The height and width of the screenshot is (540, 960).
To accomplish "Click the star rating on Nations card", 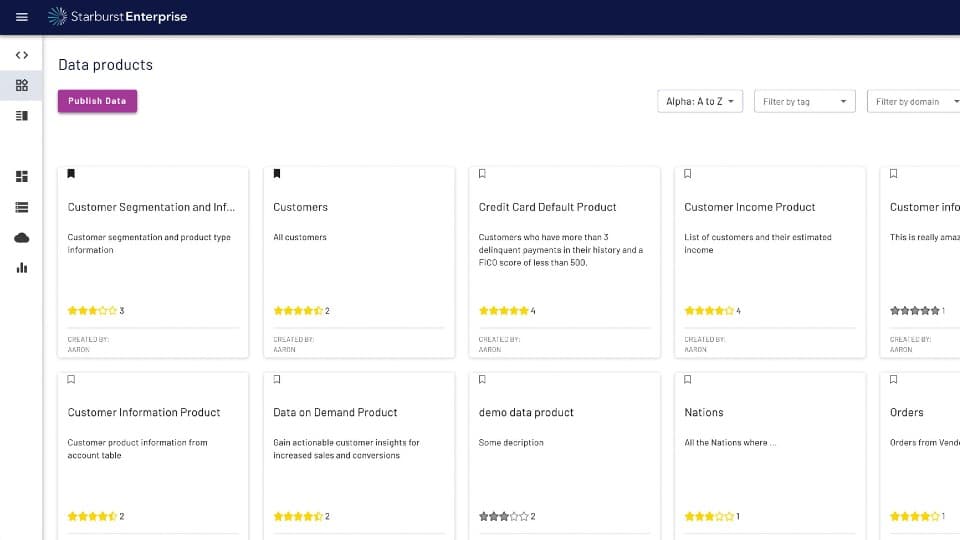I will click(x=708, y=517).
